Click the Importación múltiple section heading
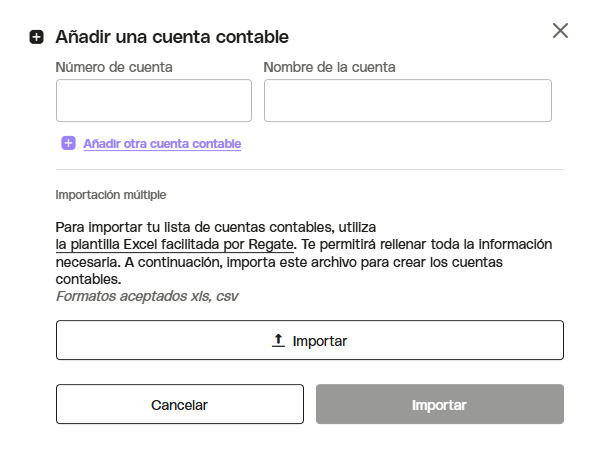Viewport: 590px width, 451px height. [x=111, y=195]
